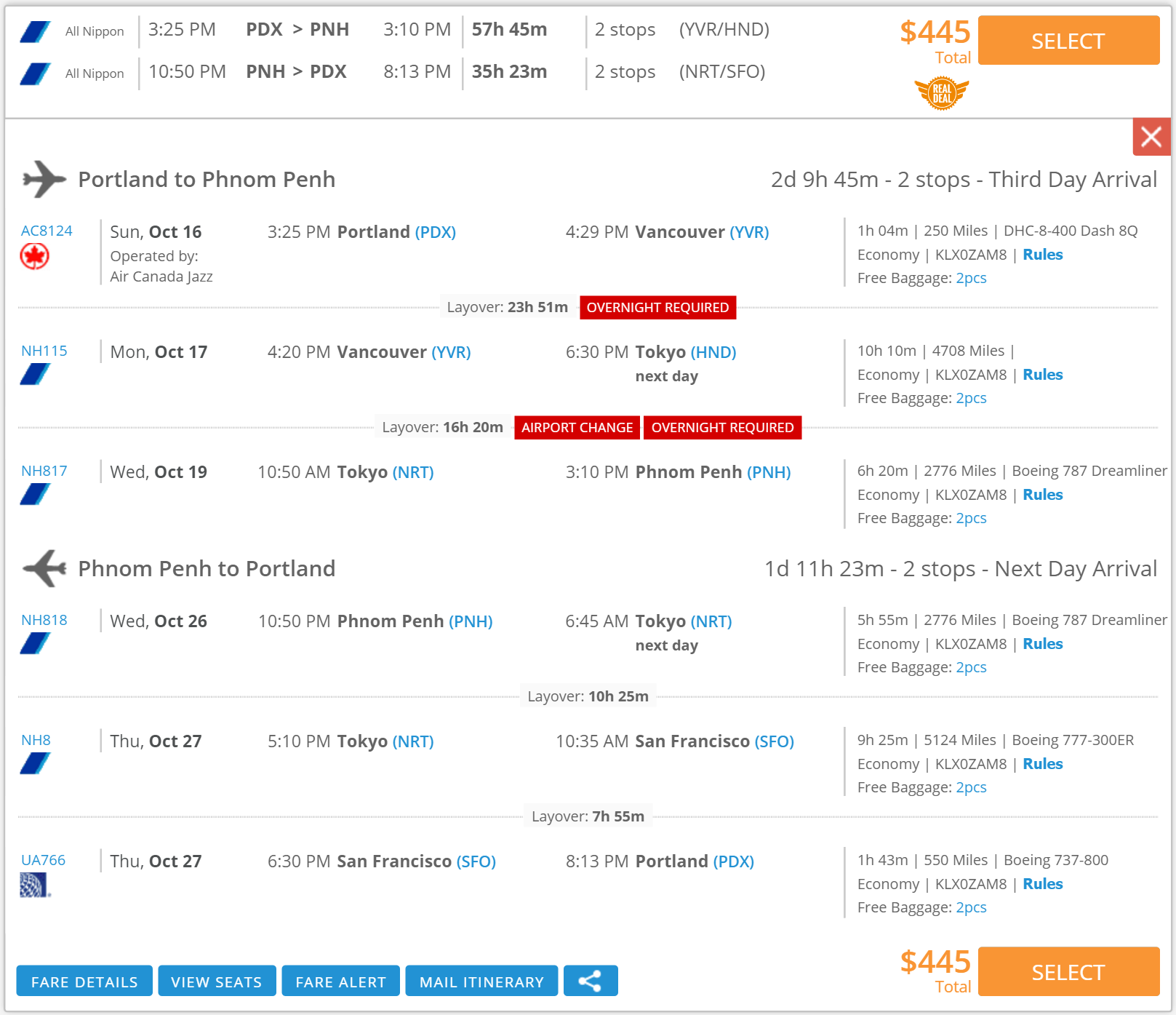Click 2pcs baggage link for NH818

[x=971, y=667]
